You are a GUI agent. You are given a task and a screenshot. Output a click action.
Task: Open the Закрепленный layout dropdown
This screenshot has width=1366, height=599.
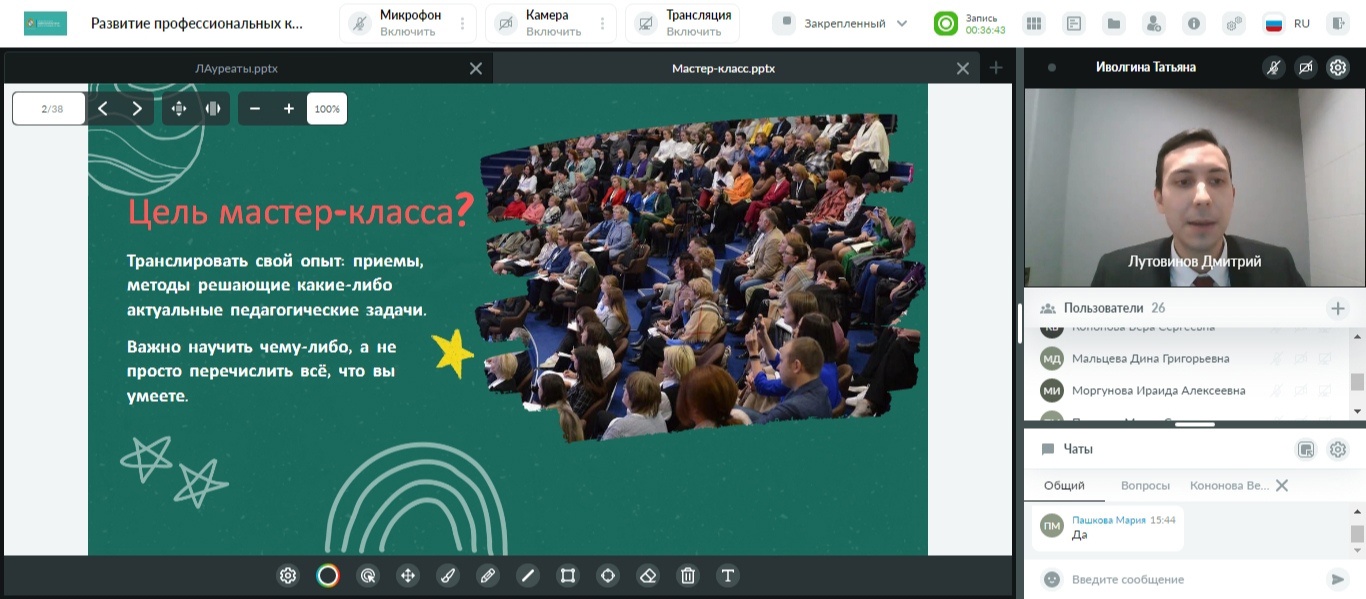point(843,23)
